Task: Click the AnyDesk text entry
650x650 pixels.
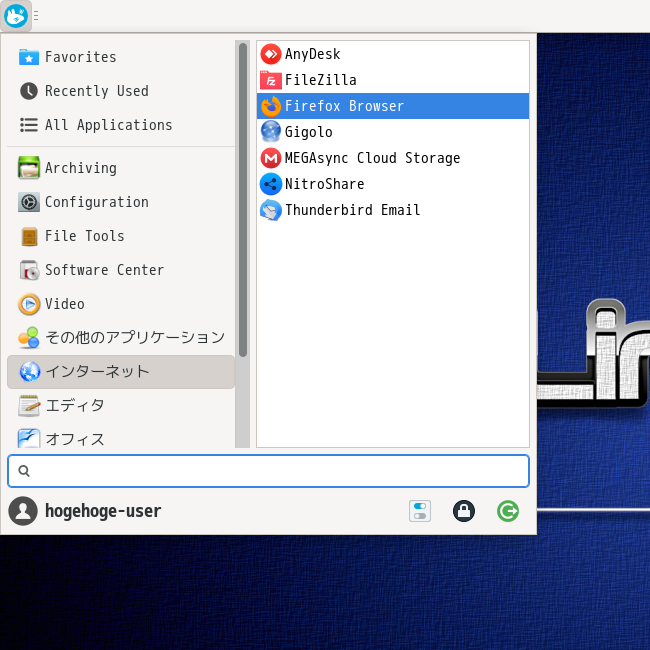Action: pyautogui.click(x=312, y=54)
